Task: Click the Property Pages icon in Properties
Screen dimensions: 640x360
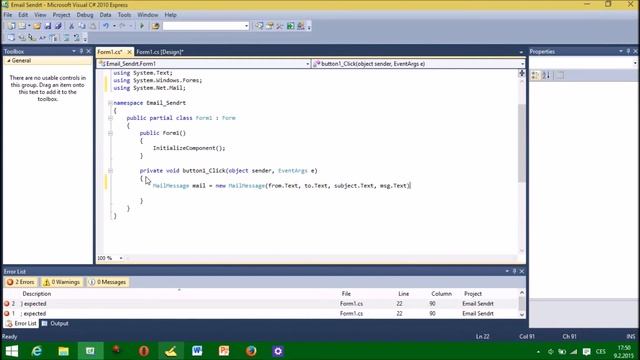Action: (560, 76)
